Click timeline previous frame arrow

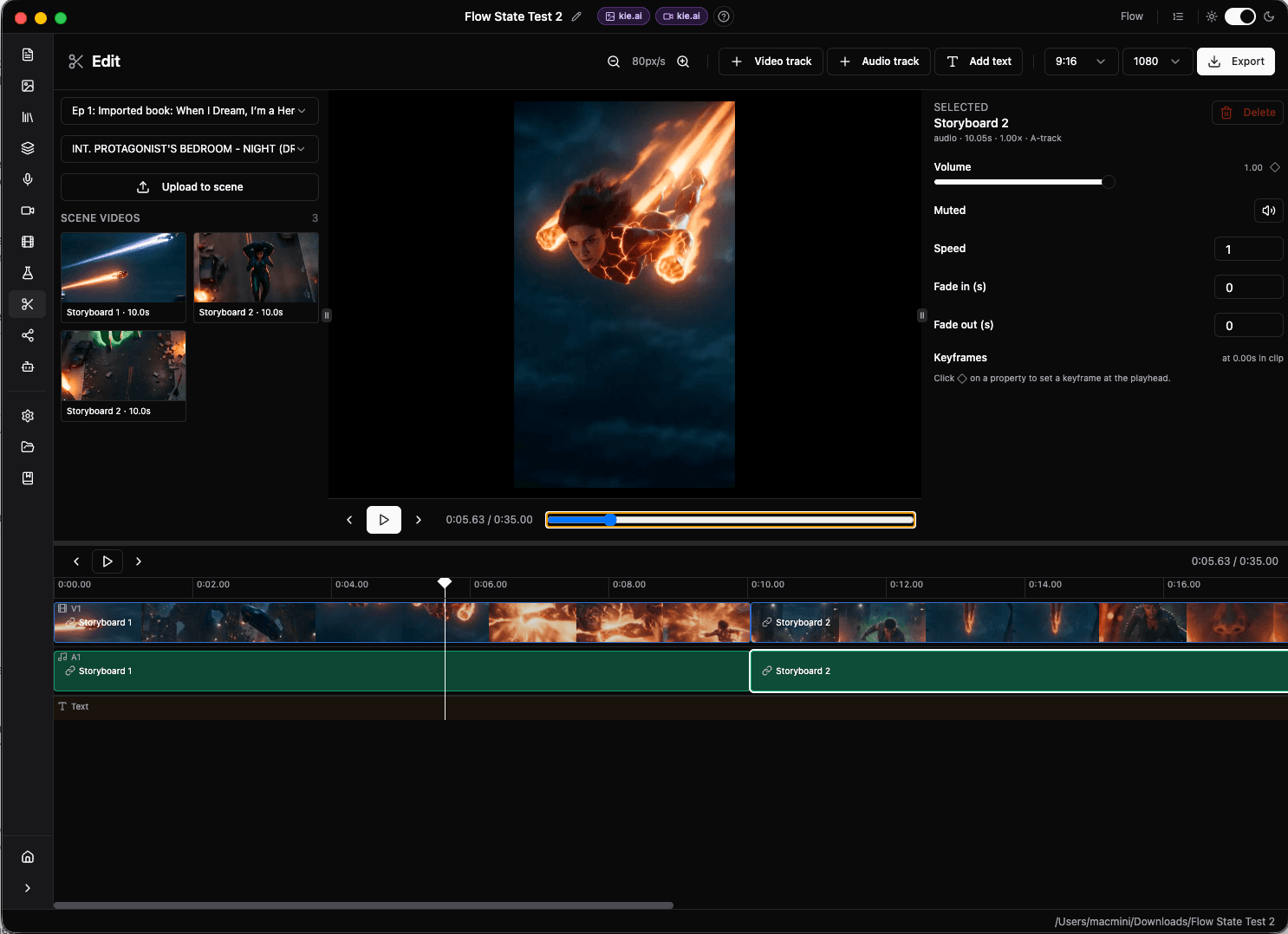click(76, 561)
